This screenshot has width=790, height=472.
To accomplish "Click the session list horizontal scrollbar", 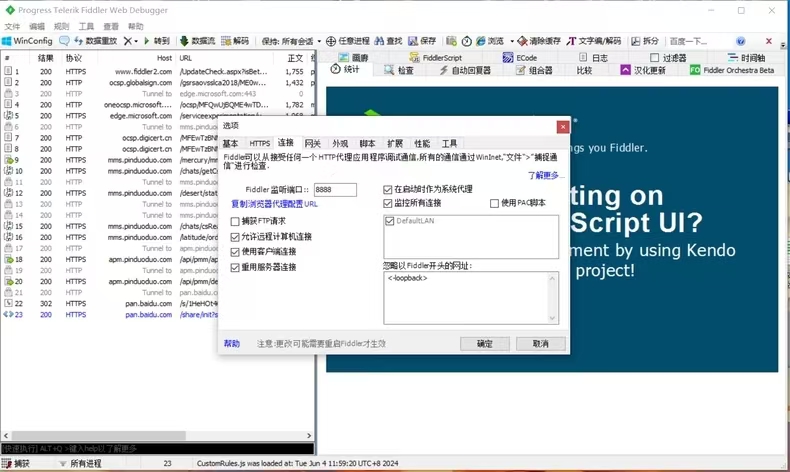I will pyautogui.click(x=157, y=435).
